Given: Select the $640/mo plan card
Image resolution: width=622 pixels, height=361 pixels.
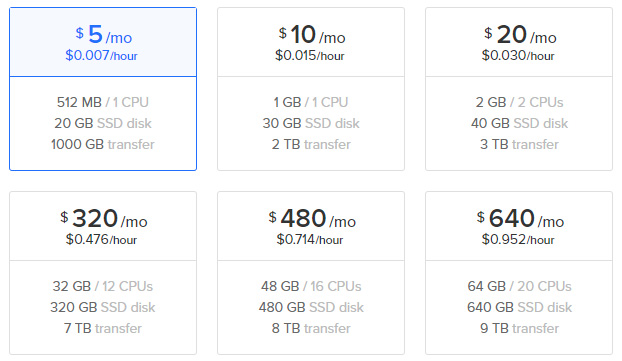Looking at the screenshot, I should pos(519,273).
